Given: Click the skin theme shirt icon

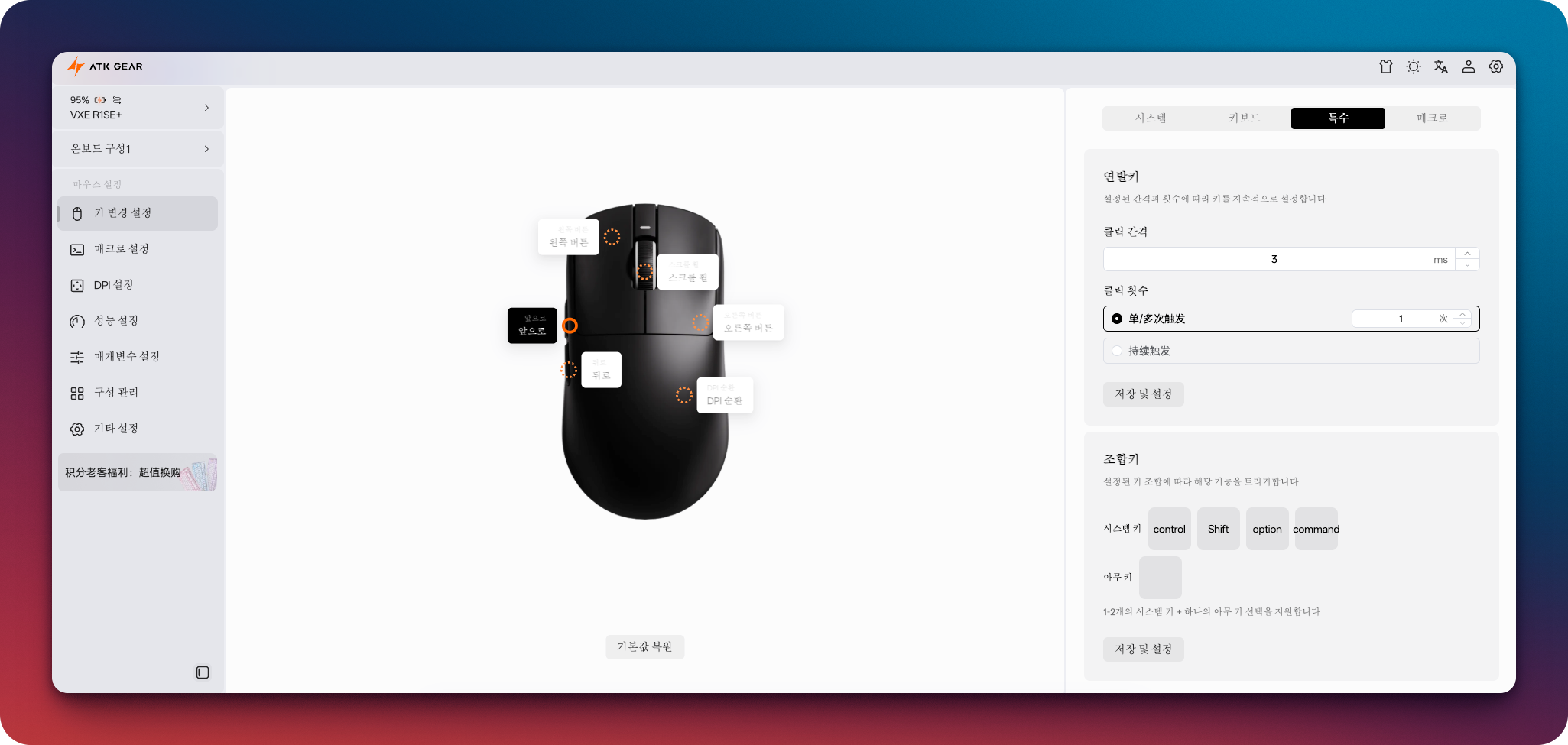Looking at the screenshot, I should 1385,66.
